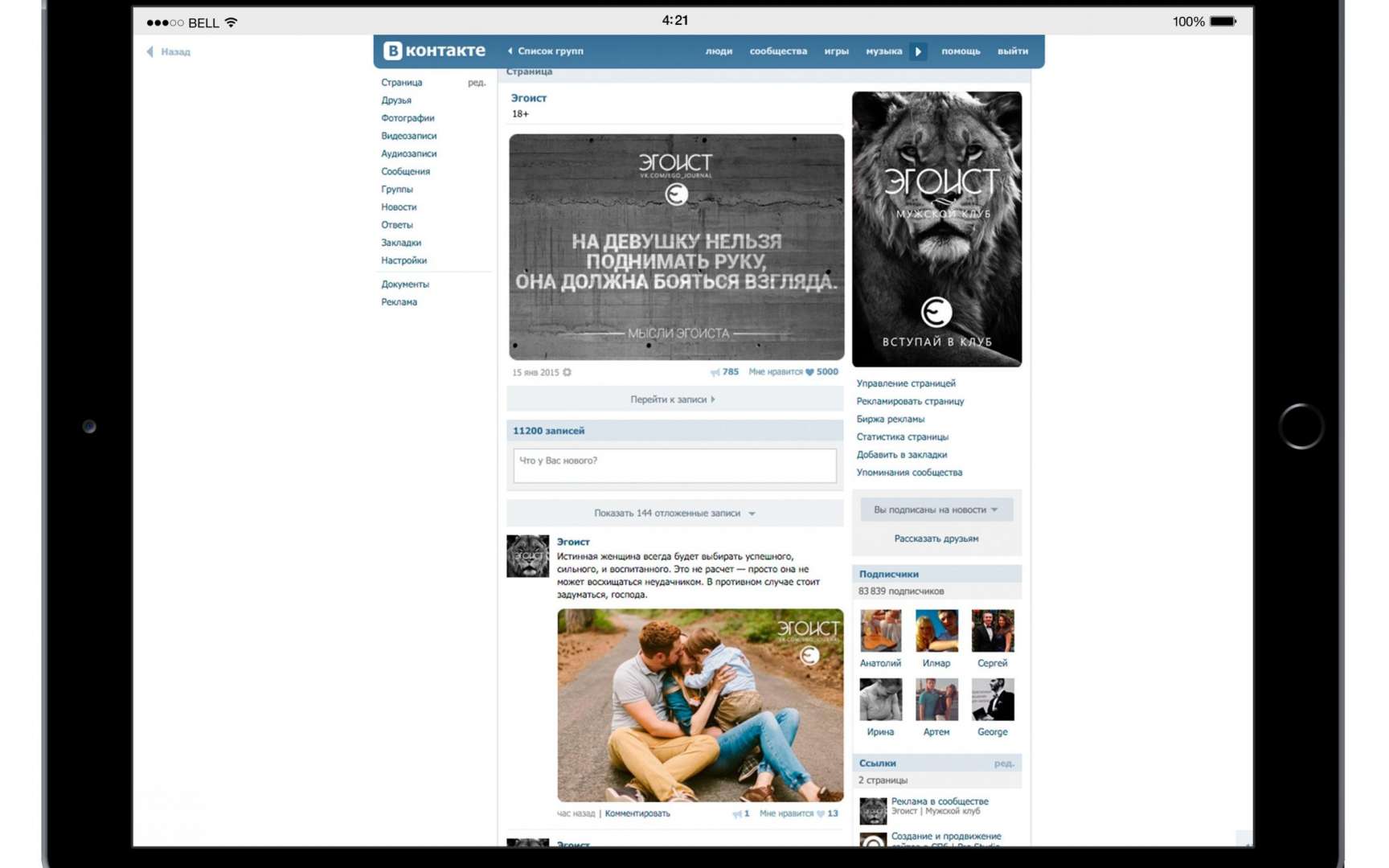Screen dimensions: 1389x868
Task: Open Сообщения in the sidebar
Action: coord(405,171)
